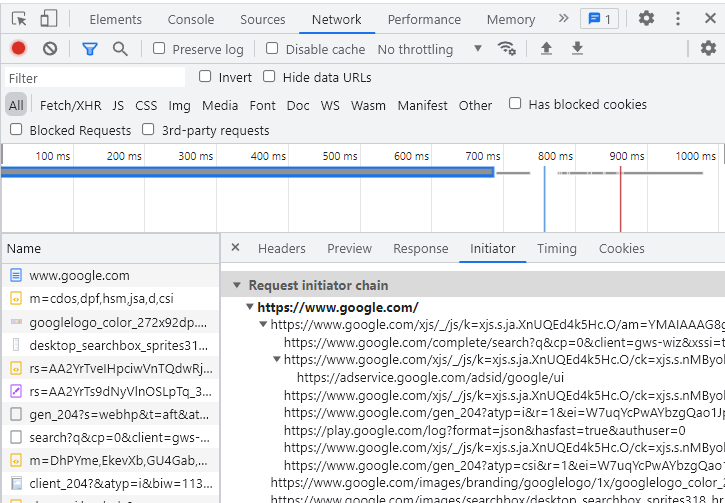Image resolution: width=725 pixels, height=503 pixels.
Task: Check Has blocked cookies
Action: tap(515, 103)
